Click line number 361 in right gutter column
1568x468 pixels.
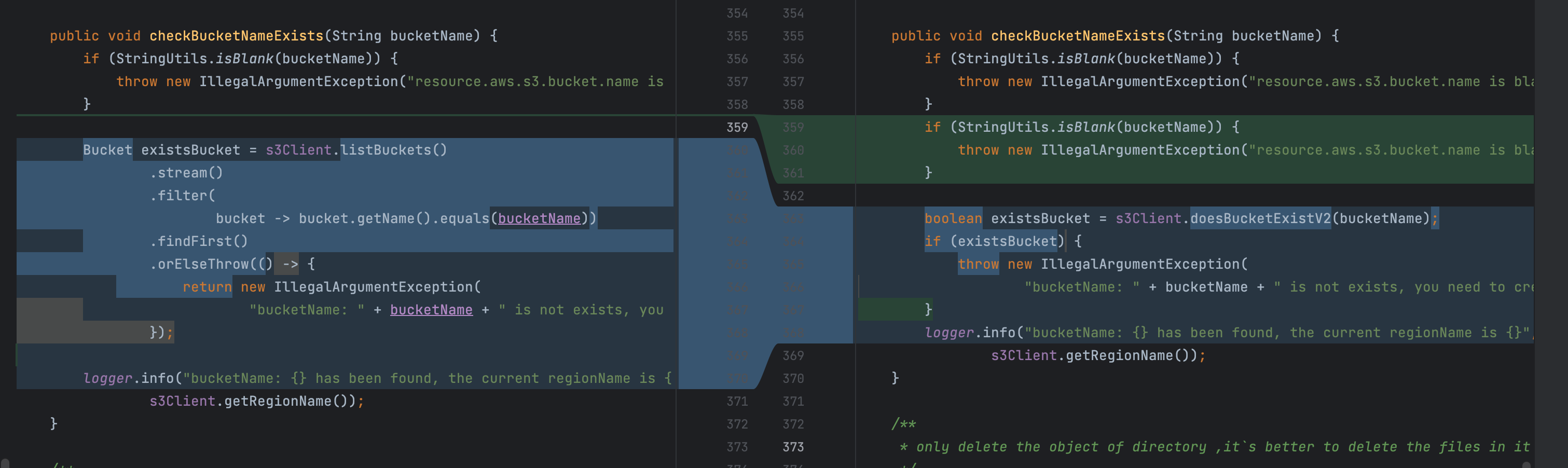tap(792, 173)
